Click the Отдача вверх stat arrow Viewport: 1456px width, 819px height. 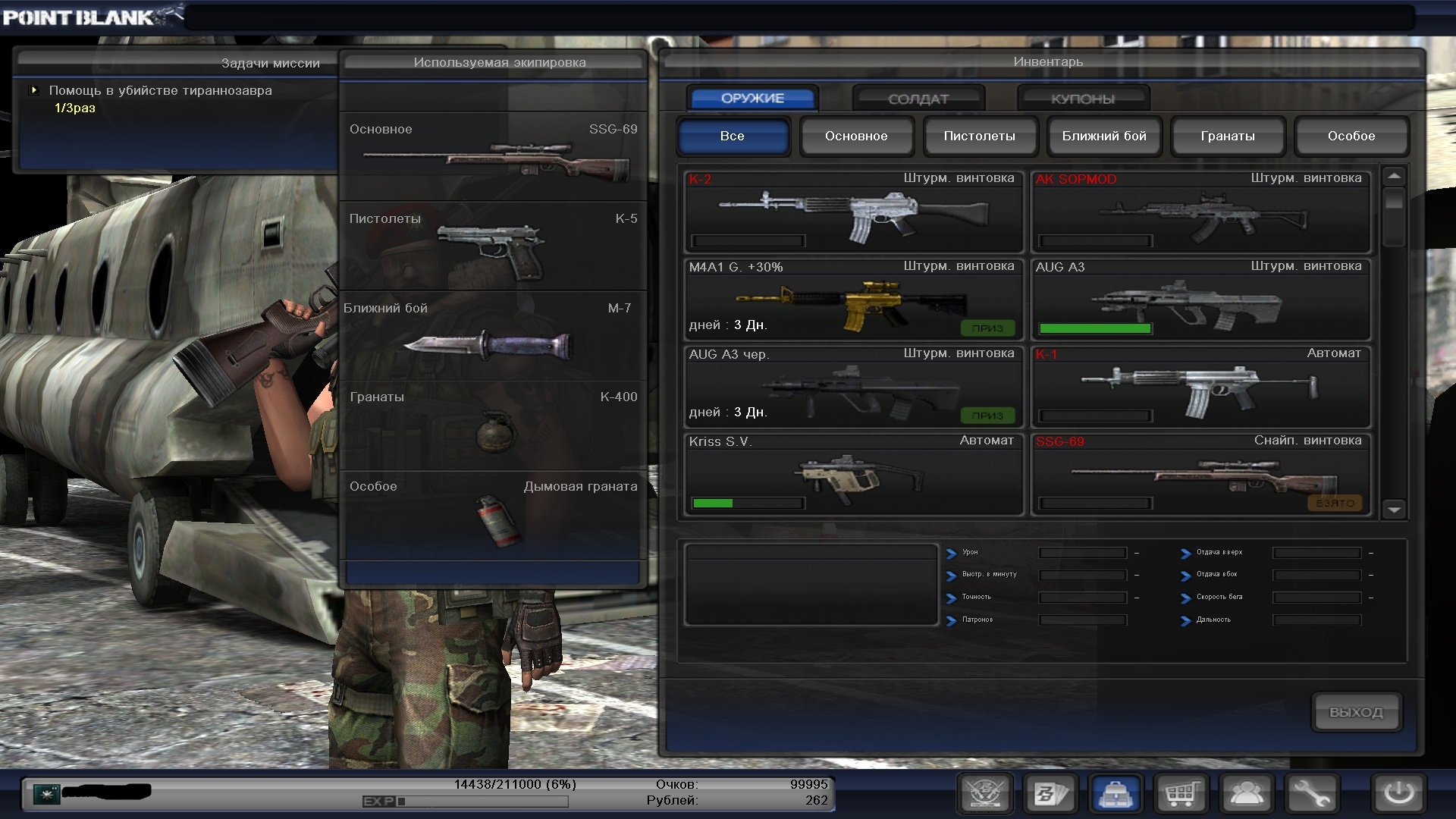1186,554
